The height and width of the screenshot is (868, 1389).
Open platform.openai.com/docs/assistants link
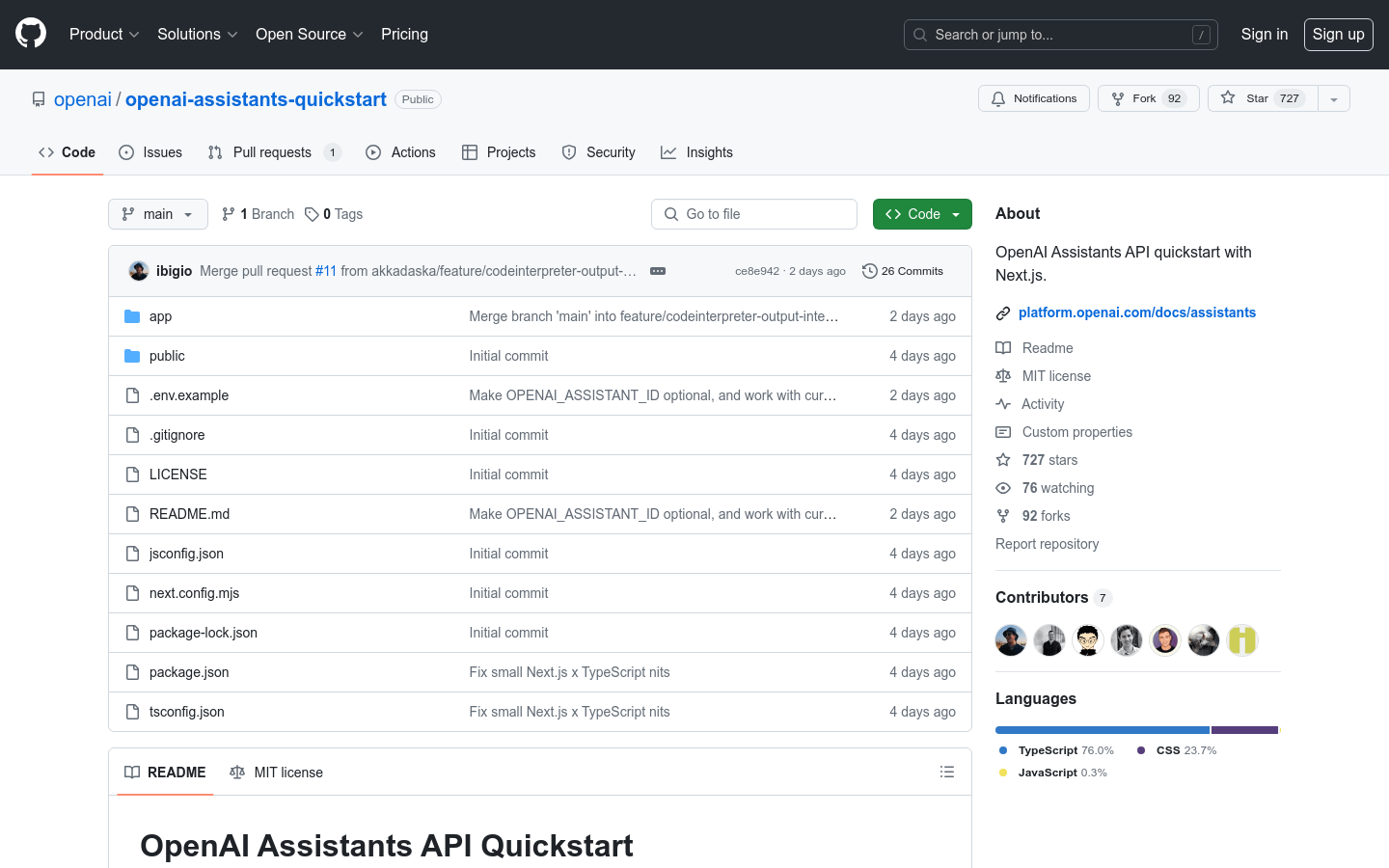click(x=1137, y=312)
